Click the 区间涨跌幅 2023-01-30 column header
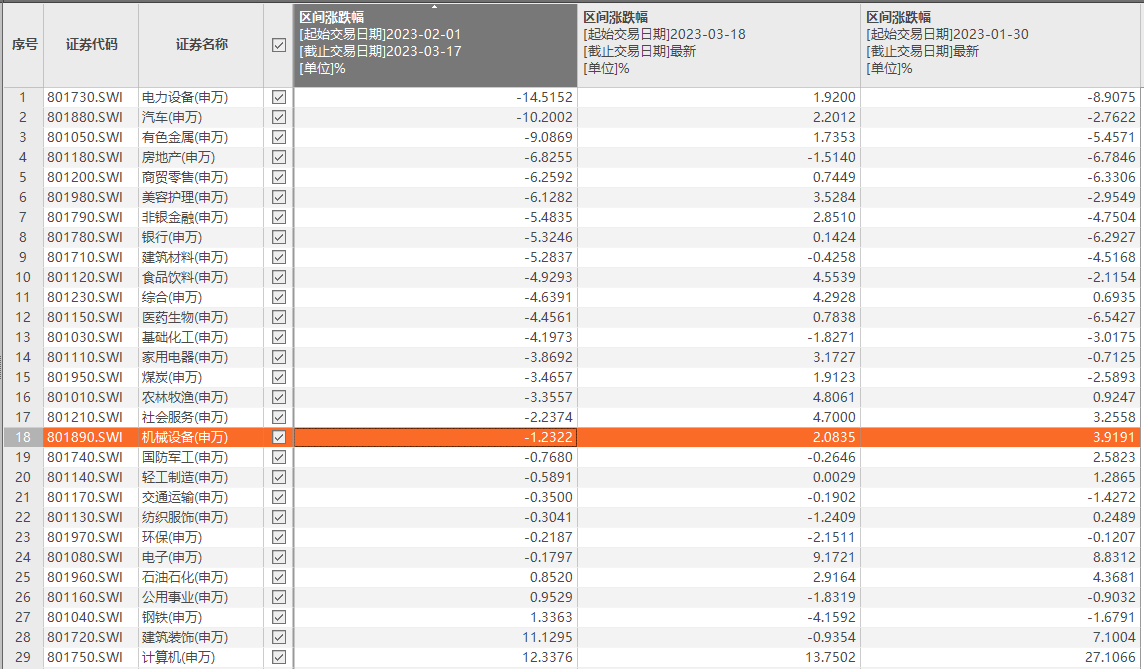This screenshot has width=1144, height=669. [1002, 45]
